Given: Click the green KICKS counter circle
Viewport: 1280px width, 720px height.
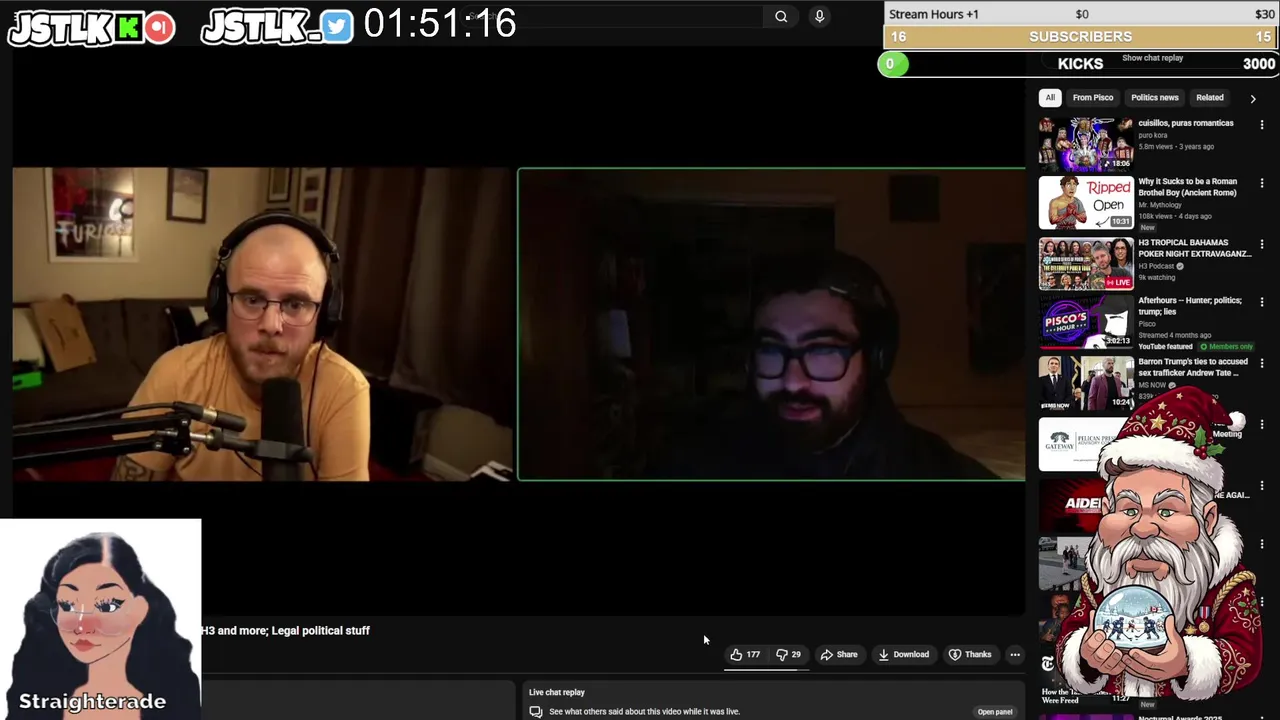Looking at the screenshot, I should [x=892, y=64].
